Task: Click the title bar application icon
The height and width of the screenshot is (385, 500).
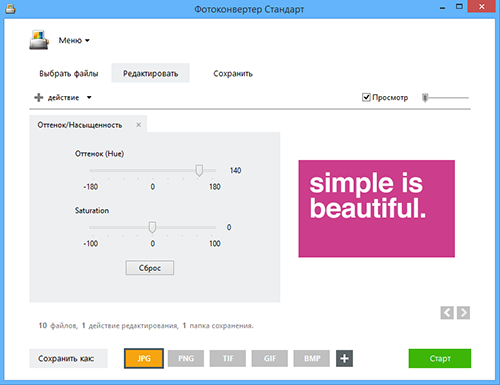Action: 10,9
